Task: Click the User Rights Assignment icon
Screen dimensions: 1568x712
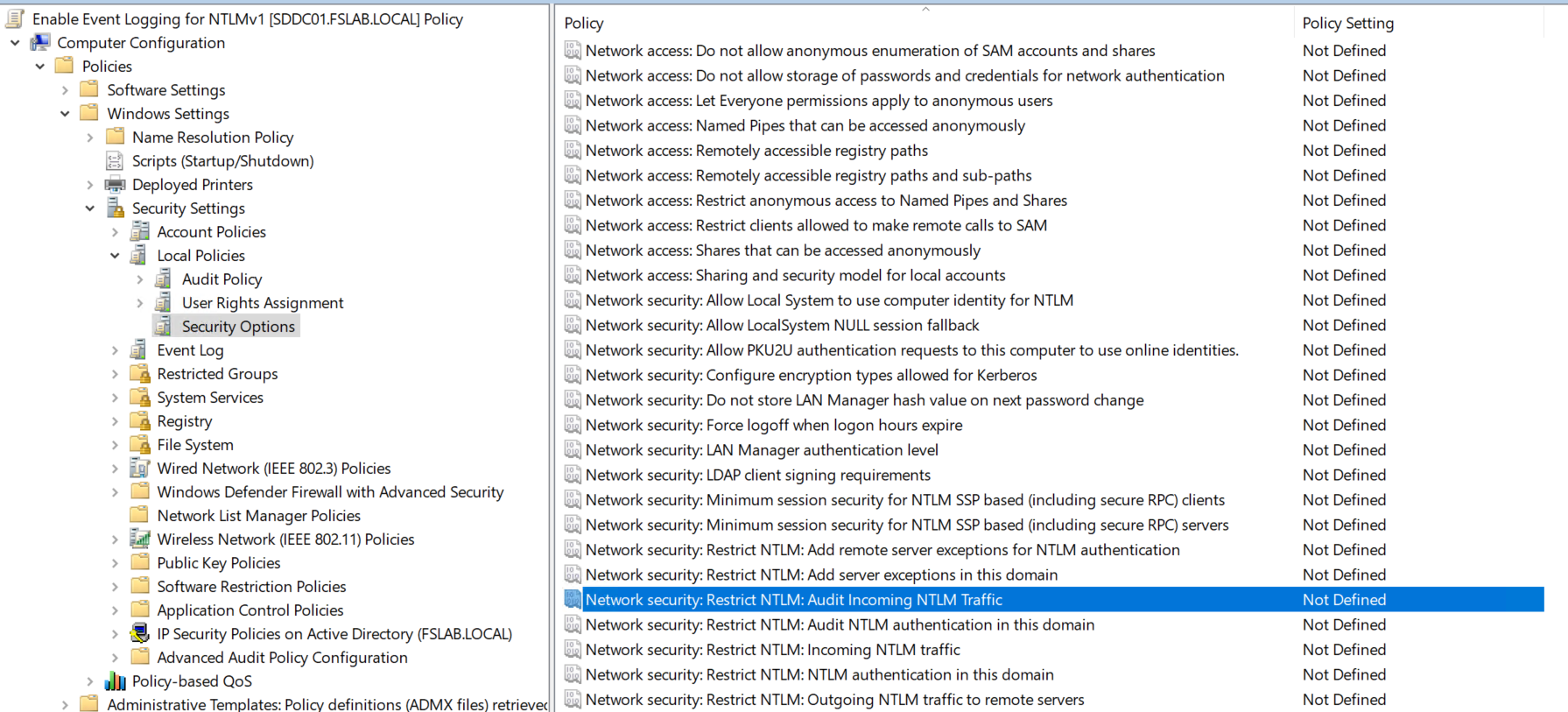Action: tap(163, 302)
